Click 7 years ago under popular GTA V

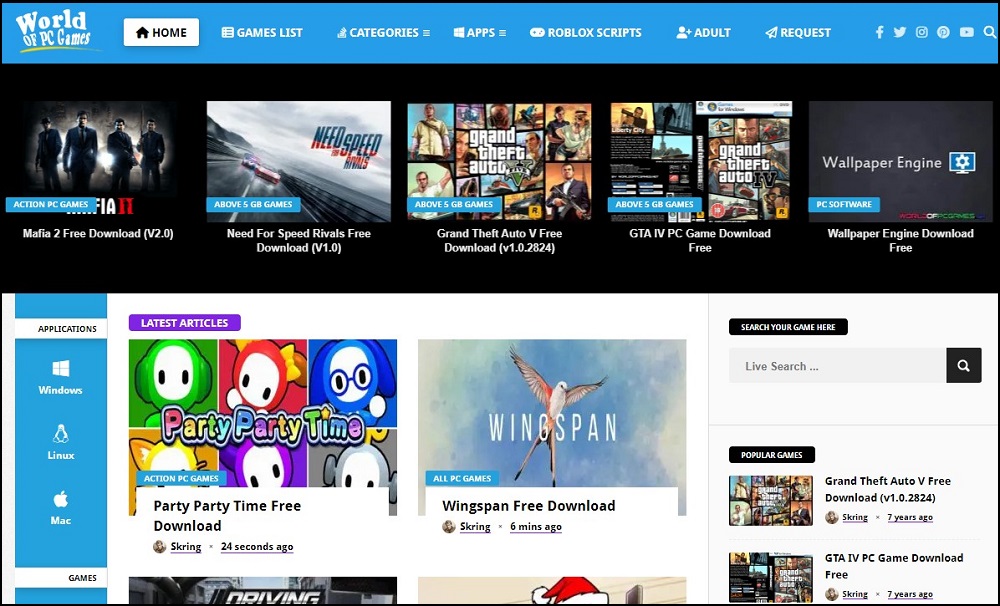[910, 517]
